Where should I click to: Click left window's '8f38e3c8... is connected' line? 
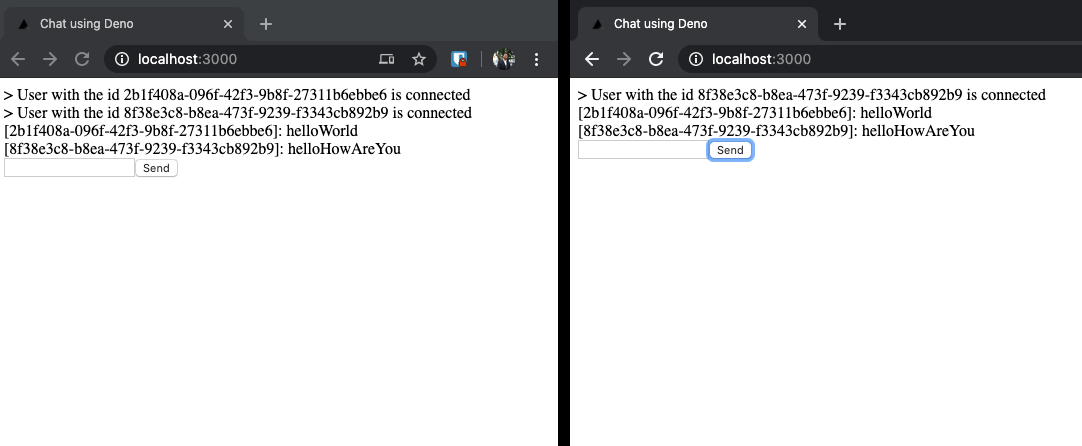[237, 113]
